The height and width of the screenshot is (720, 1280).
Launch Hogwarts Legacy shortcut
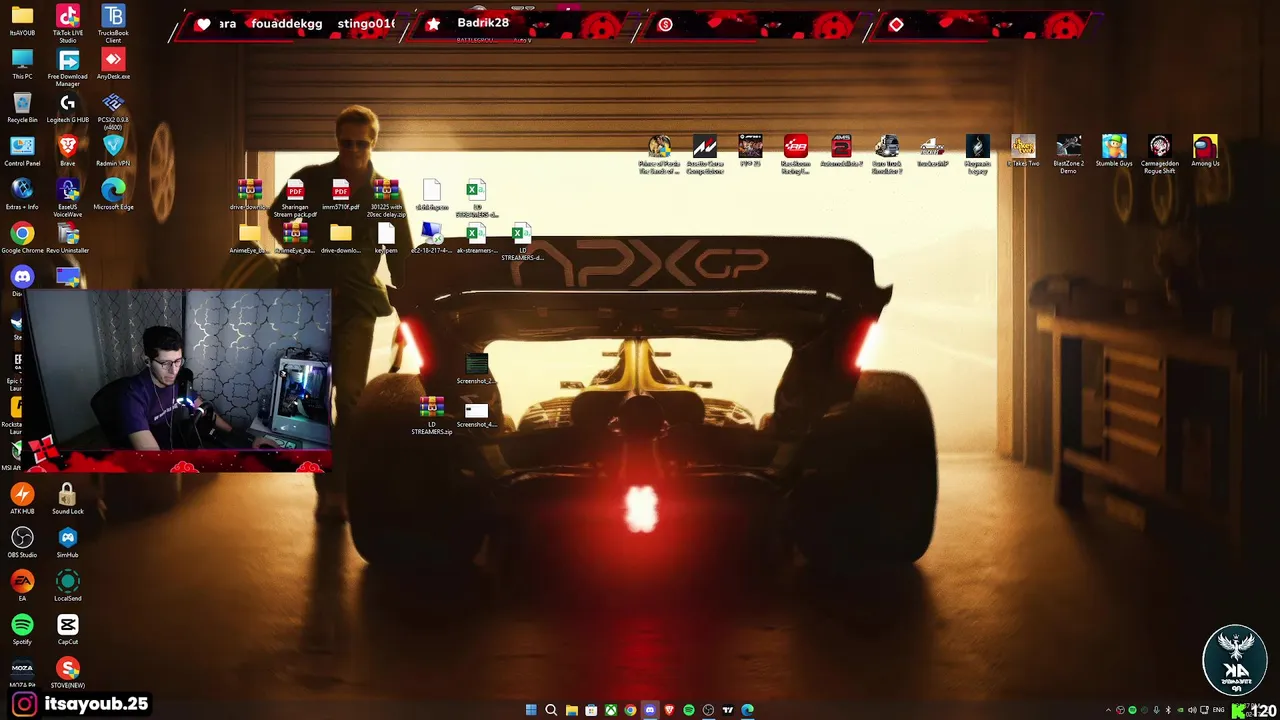(x=977, y=155)
